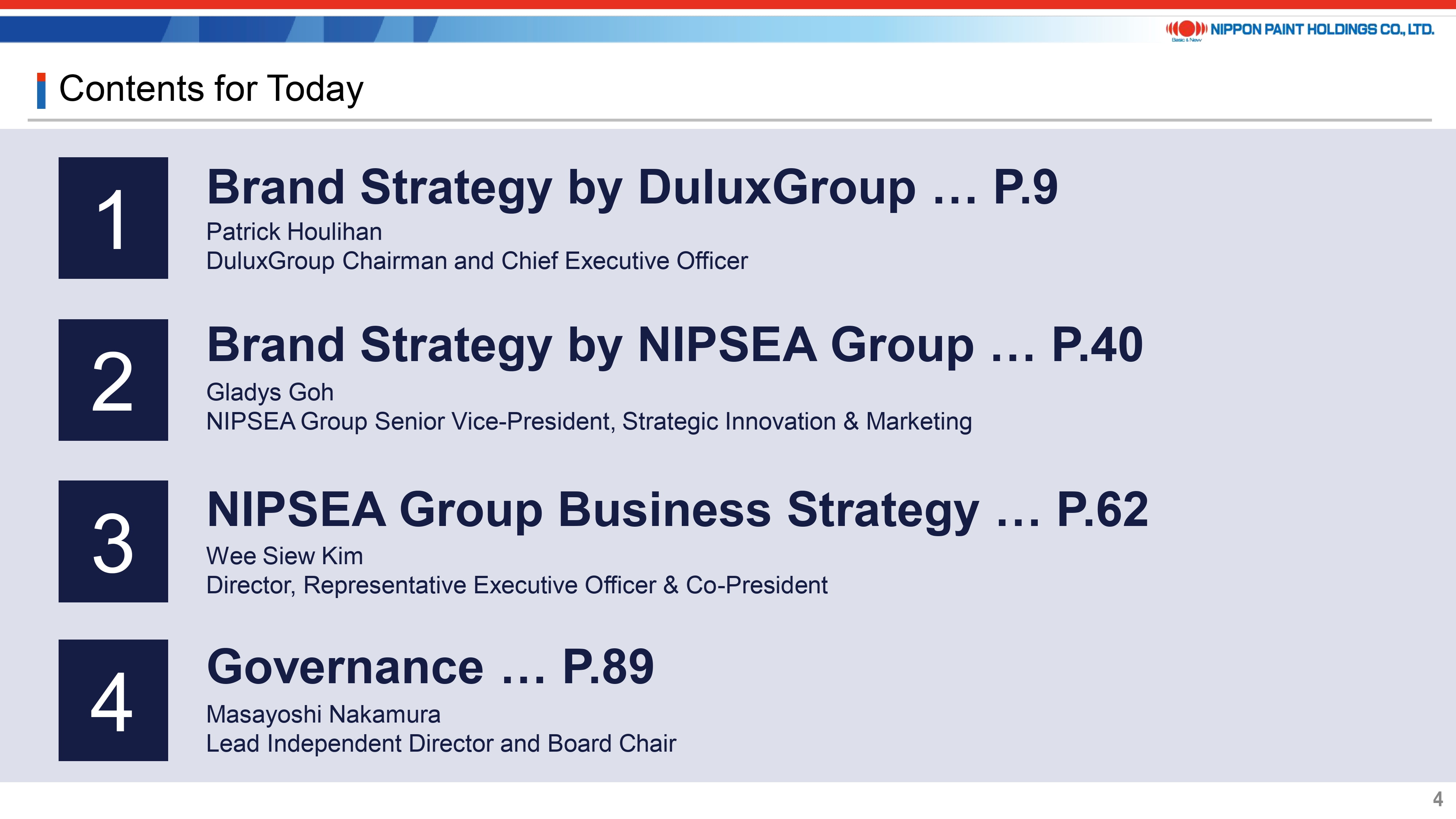The width and height of the screenshot is (1456, 819).
Task: Click Lead Independent Director and Board Chair text
Action: point(441,744)
